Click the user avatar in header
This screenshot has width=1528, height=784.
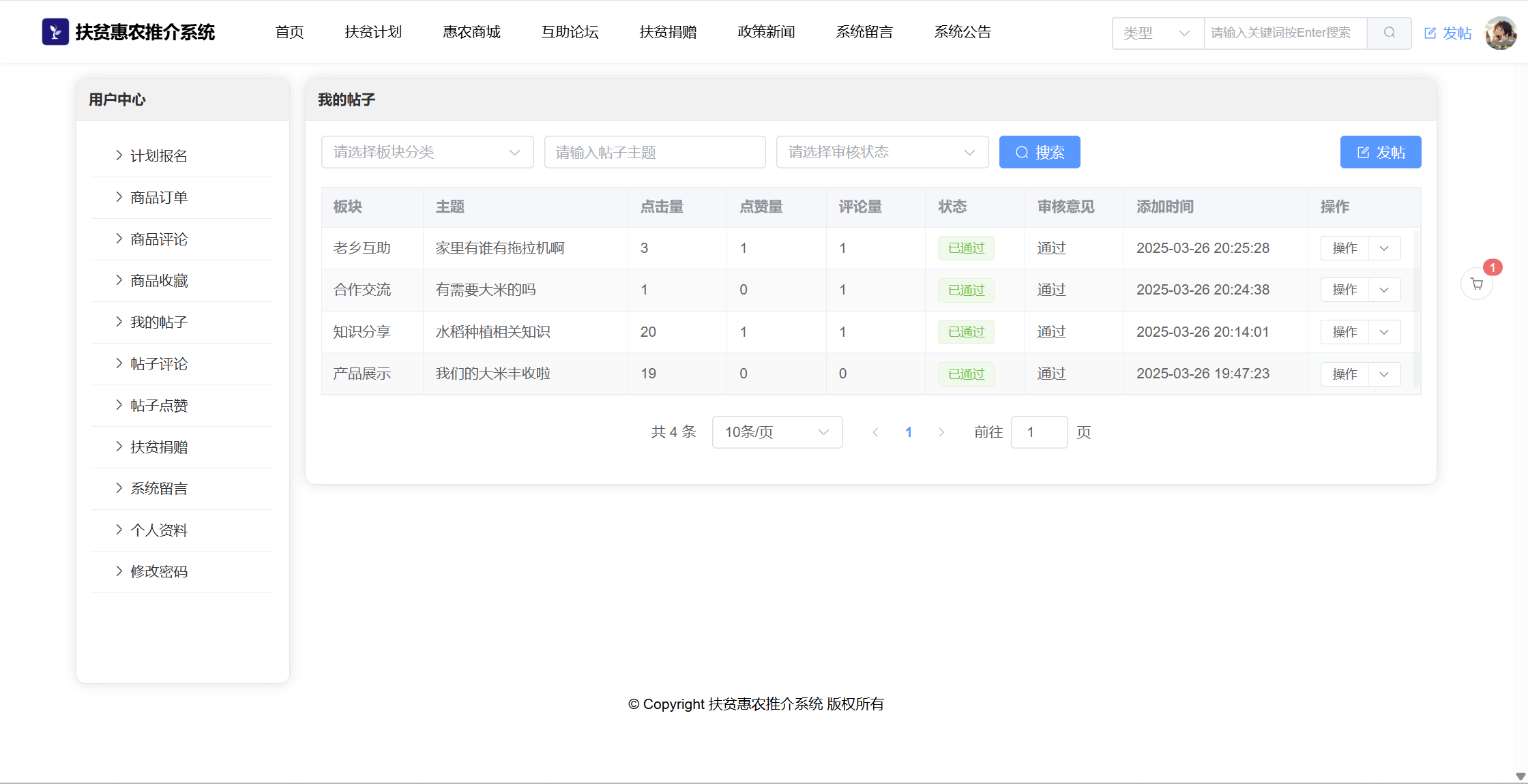1500,33
